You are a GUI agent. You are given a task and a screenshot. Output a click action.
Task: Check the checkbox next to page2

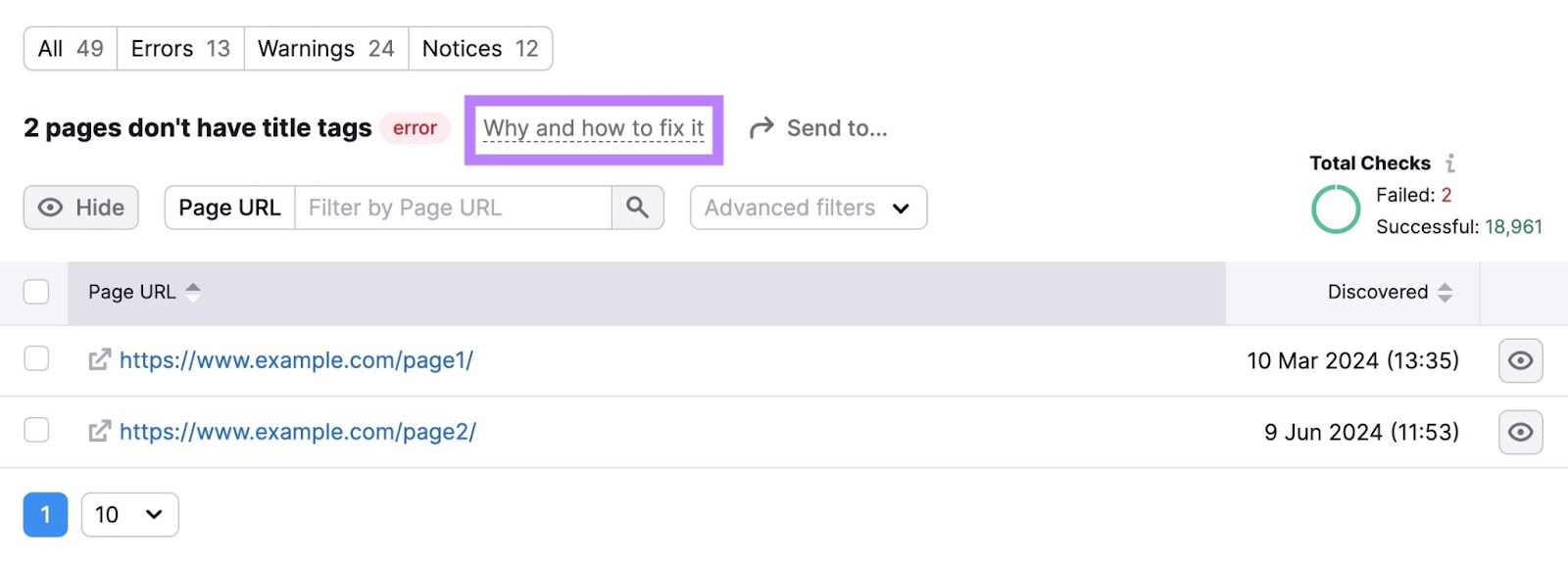(35, 432)
